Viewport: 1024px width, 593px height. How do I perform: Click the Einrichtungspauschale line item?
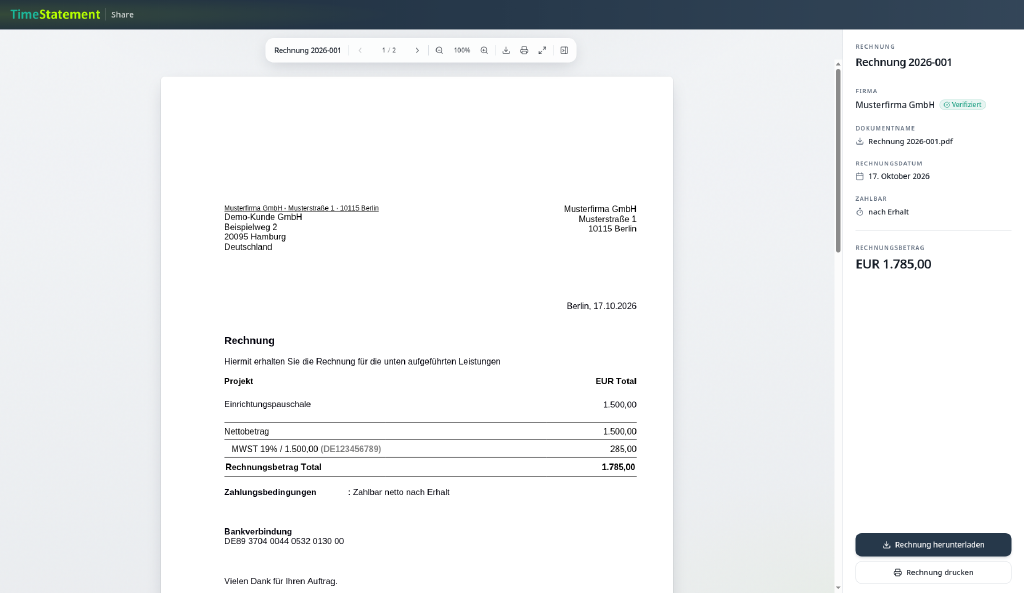pyautogui.click(x=268, y=404)
